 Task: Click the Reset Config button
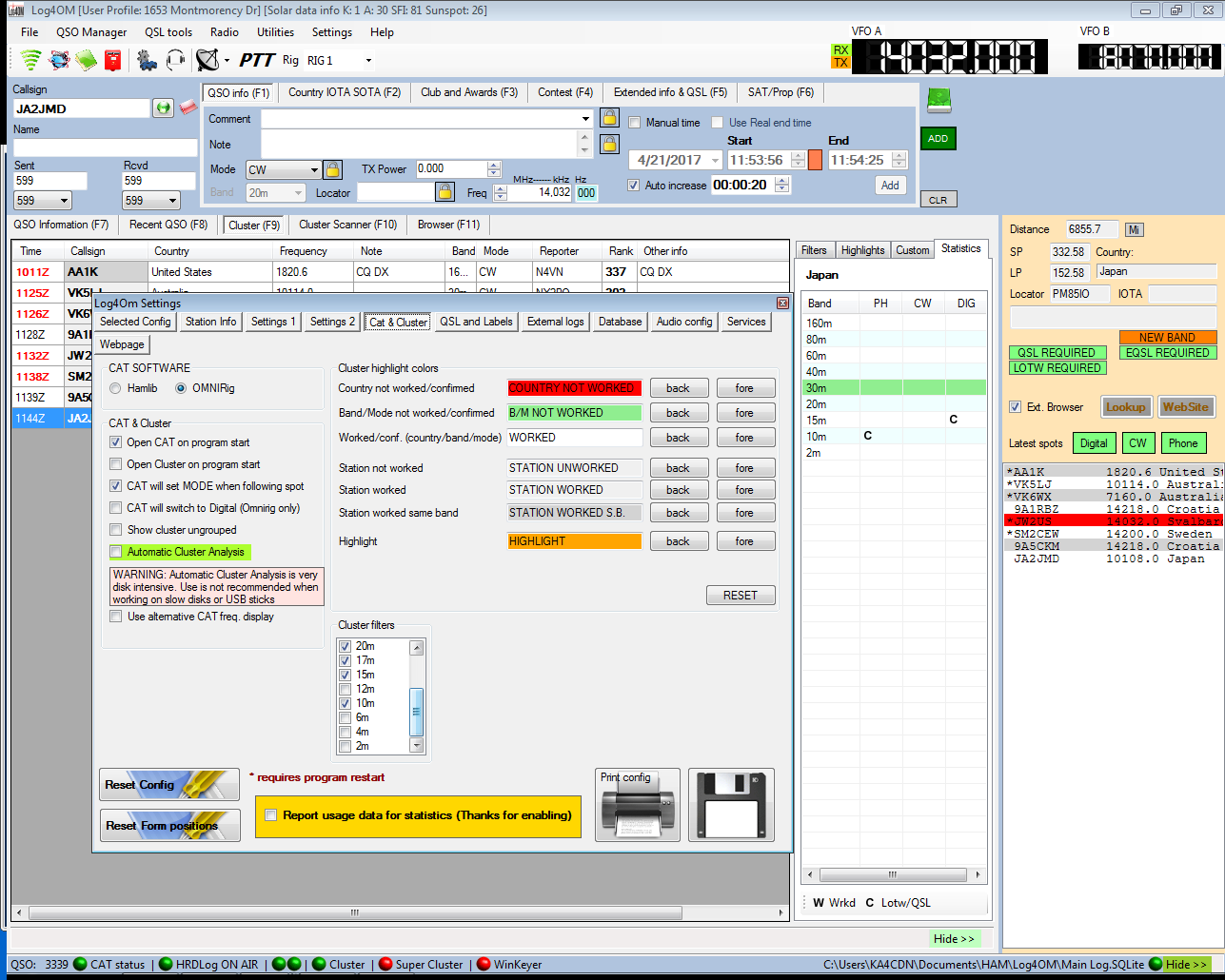[x=169, y=785]
